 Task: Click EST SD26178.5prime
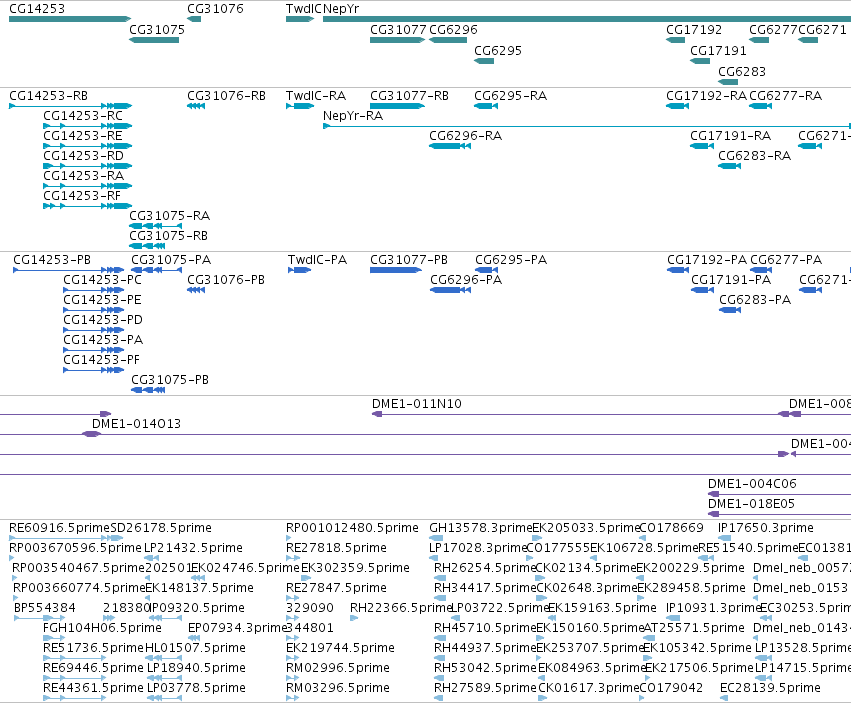point(161,528)
